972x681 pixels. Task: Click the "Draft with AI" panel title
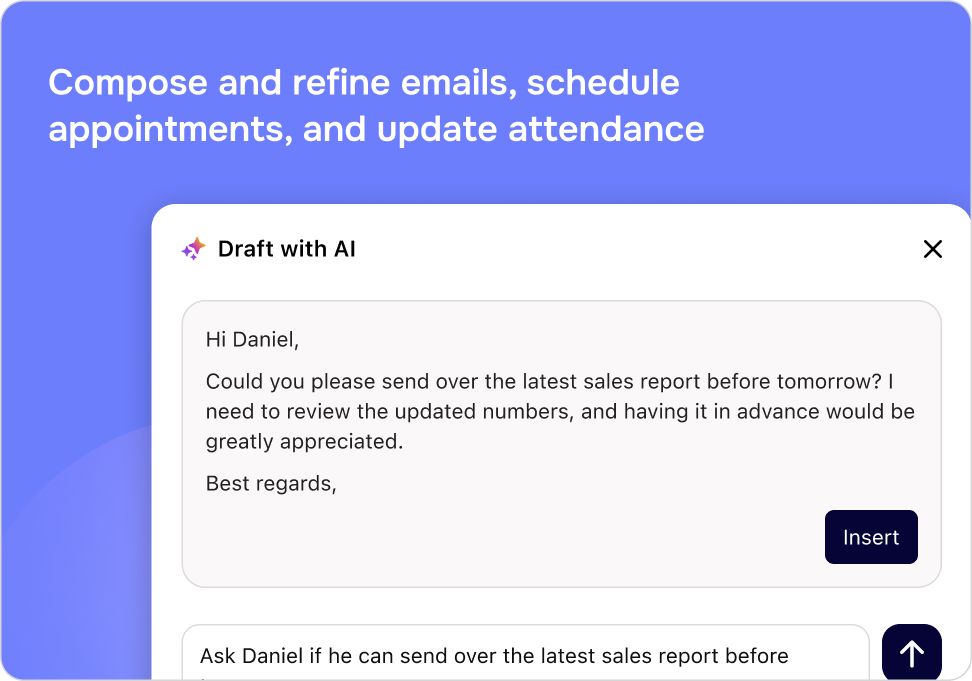(287, 249)
